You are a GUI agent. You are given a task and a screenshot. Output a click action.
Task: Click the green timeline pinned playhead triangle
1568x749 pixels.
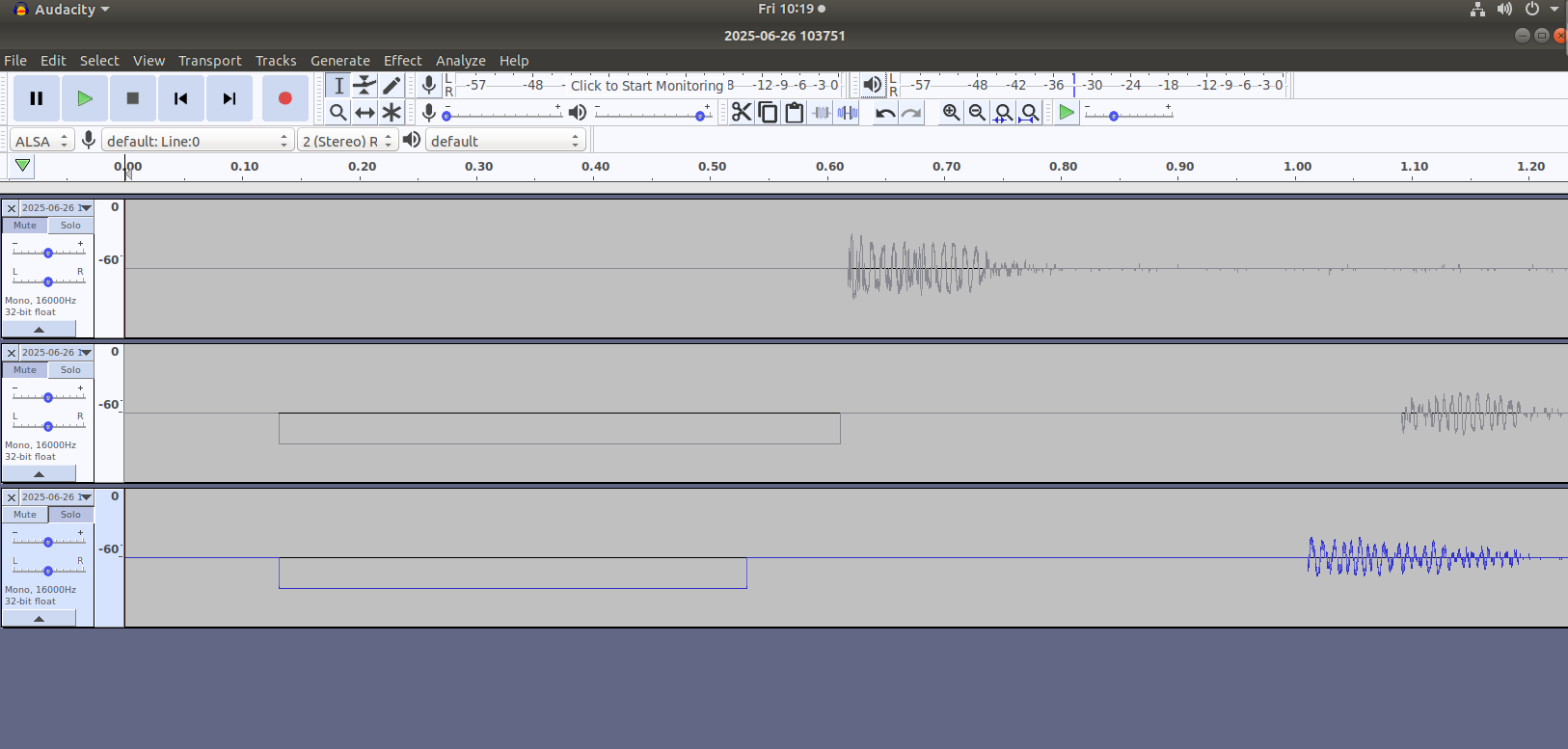click(22, 166)
